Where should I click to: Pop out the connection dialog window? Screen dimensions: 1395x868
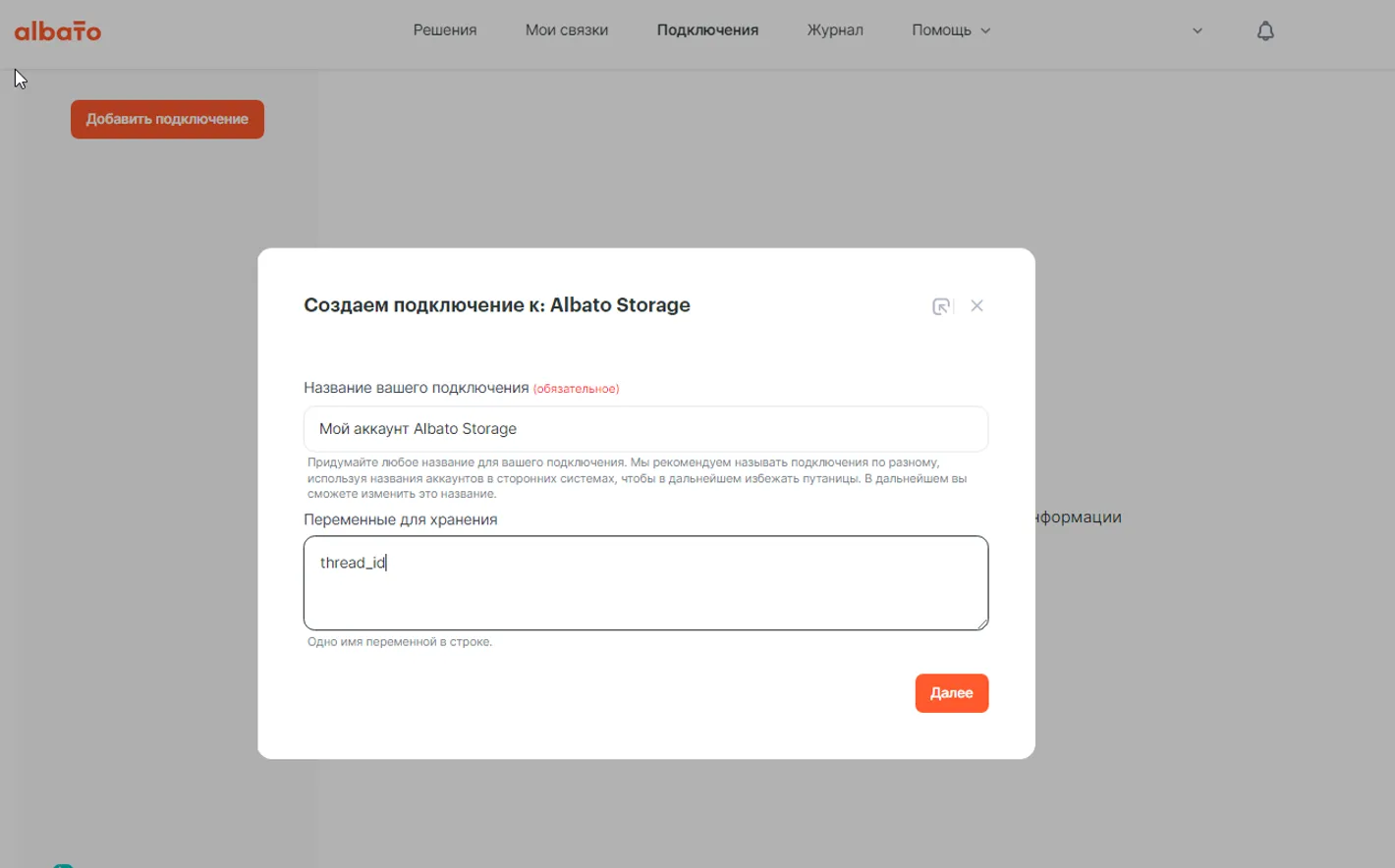[941, 306]
